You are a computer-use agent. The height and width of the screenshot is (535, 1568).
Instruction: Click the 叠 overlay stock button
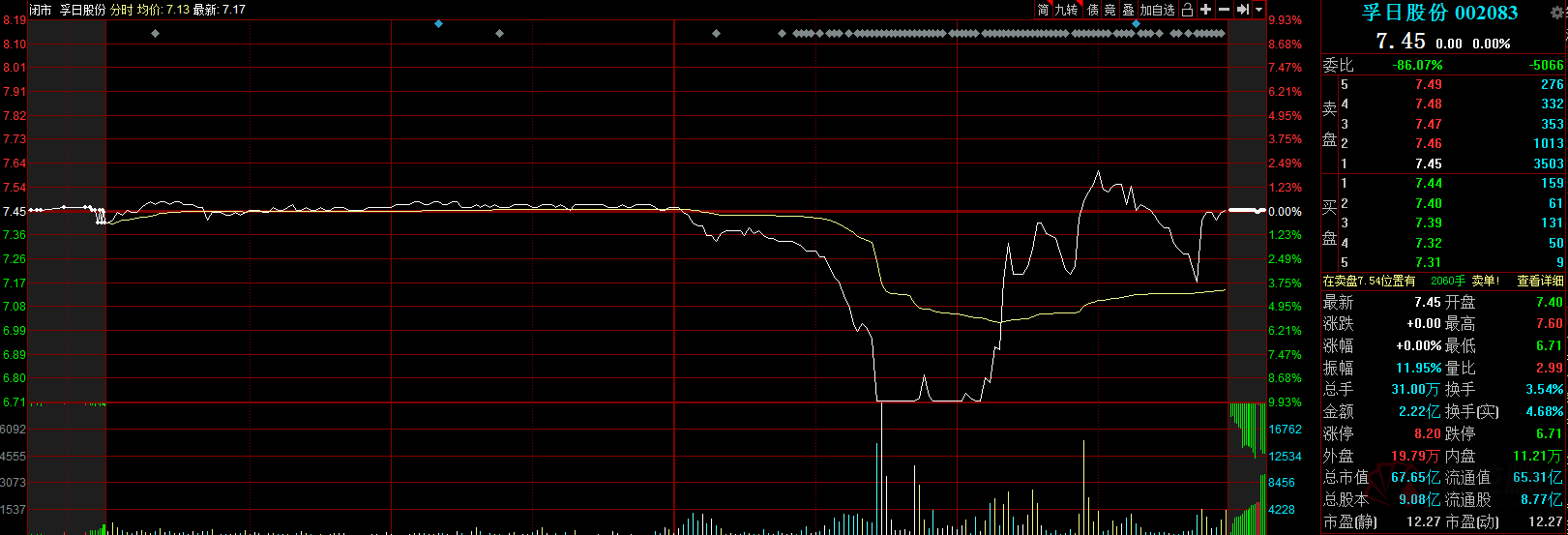(1128, 10)
